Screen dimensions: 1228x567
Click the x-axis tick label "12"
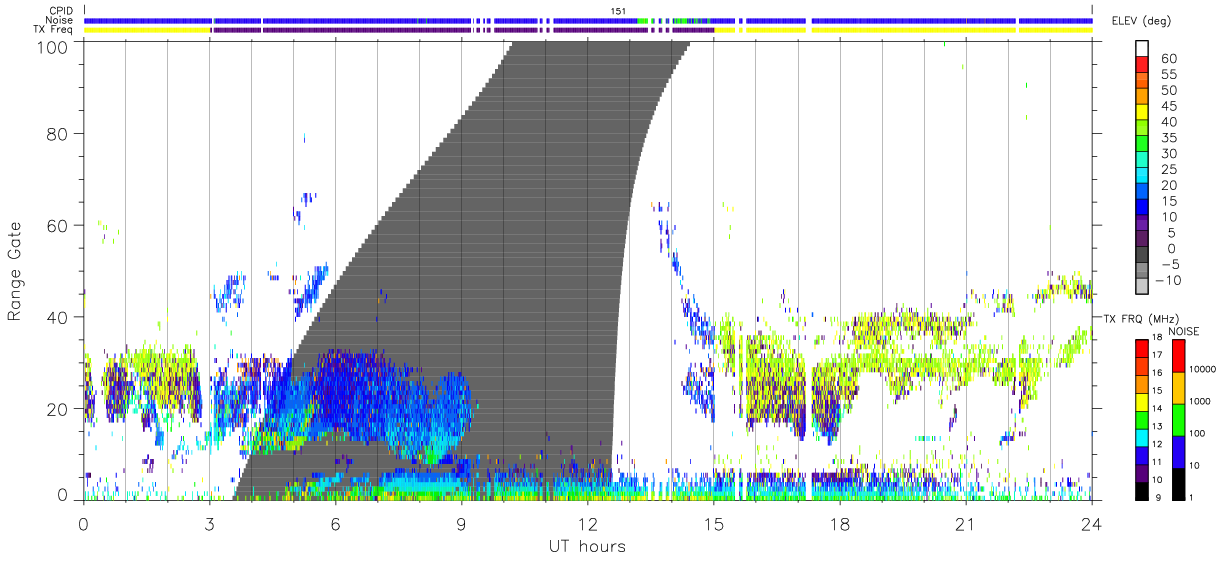[587, 523]
